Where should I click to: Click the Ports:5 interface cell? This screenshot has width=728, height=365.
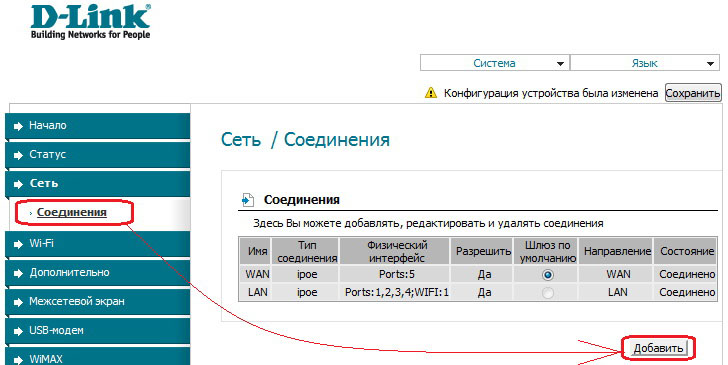click(x=396, y=274)
